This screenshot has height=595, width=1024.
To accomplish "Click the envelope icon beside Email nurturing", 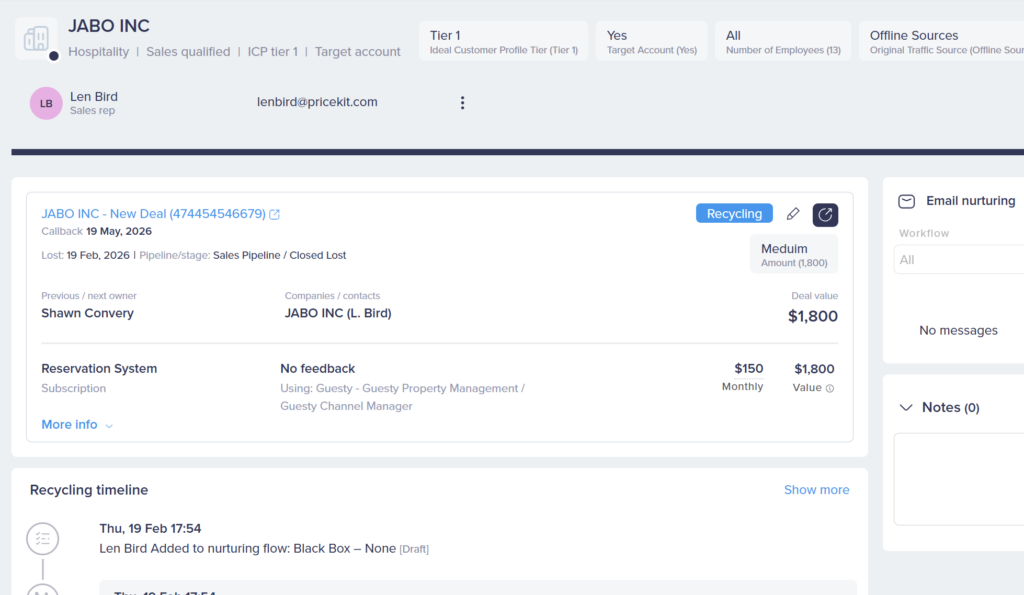I will point(906,201).
